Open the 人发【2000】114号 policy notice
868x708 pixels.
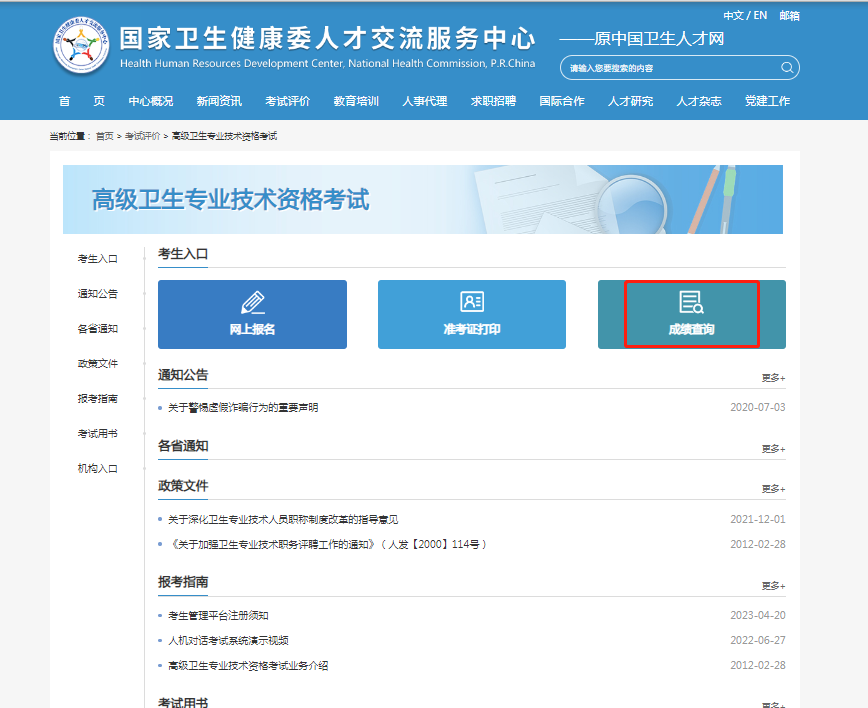coord(328,545)
